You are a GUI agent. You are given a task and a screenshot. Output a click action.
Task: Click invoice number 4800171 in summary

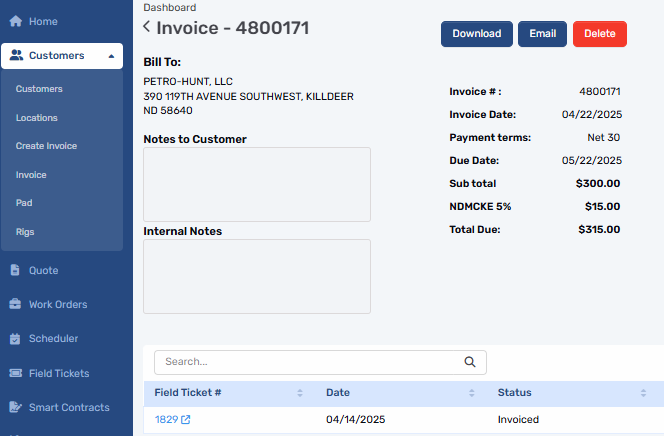click(600, 91)
